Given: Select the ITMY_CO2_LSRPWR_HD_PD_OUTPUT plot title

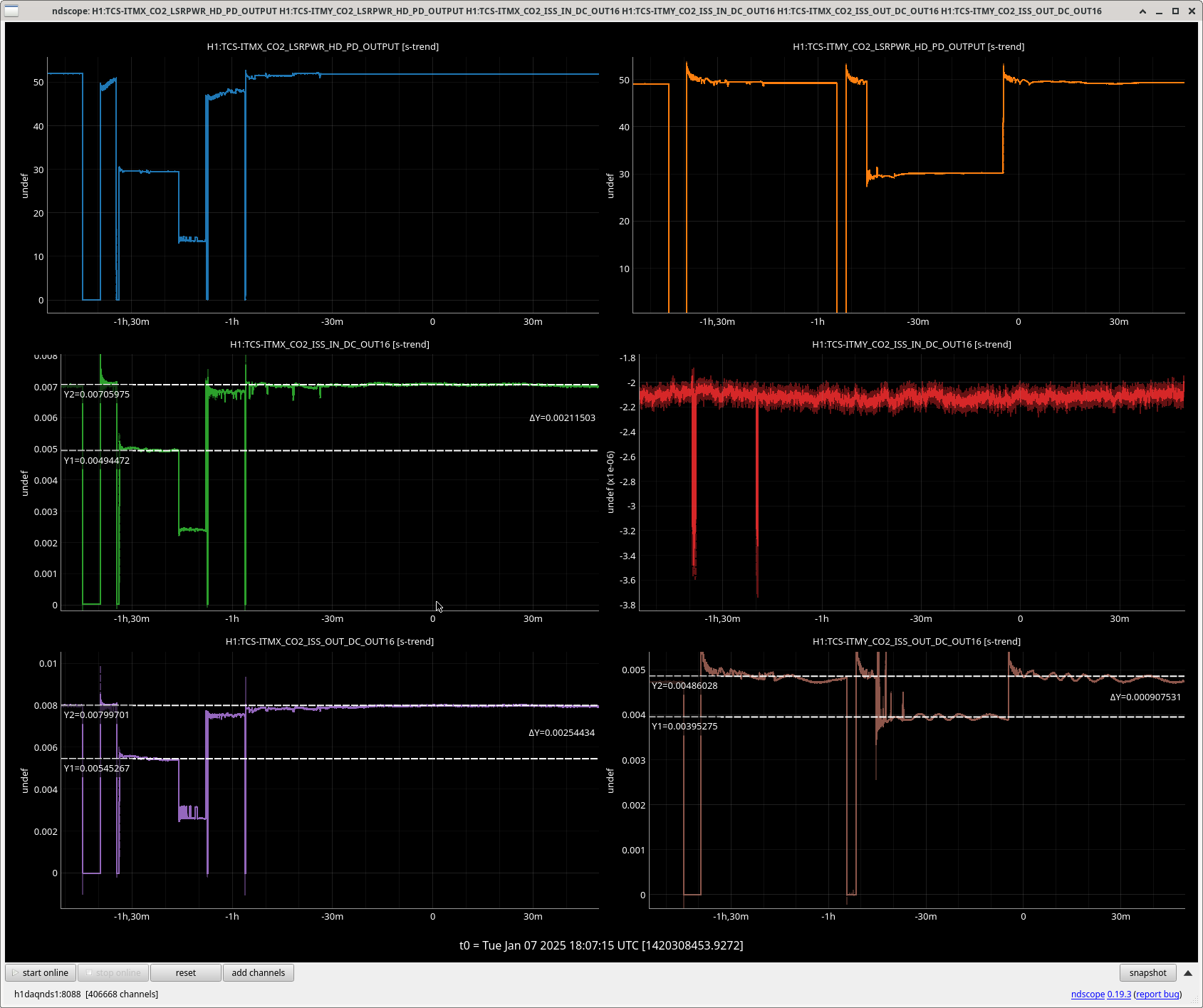Looking at the screenshot, I should [909, 46].
